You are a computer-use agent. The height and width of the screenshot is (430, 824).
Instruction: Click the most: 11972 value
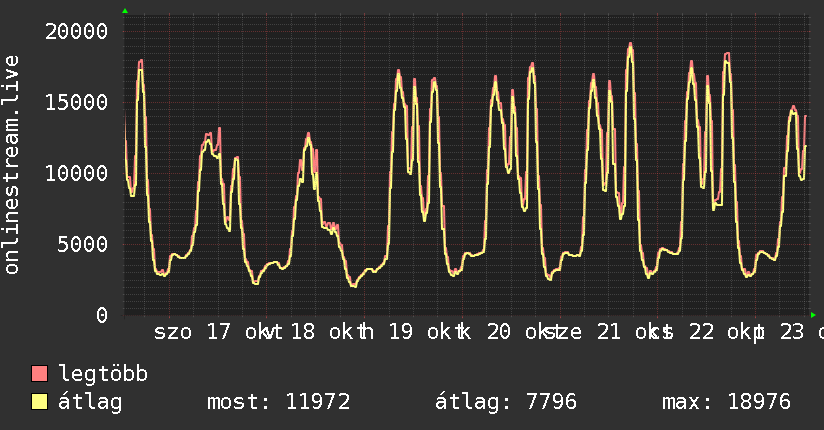279,402
